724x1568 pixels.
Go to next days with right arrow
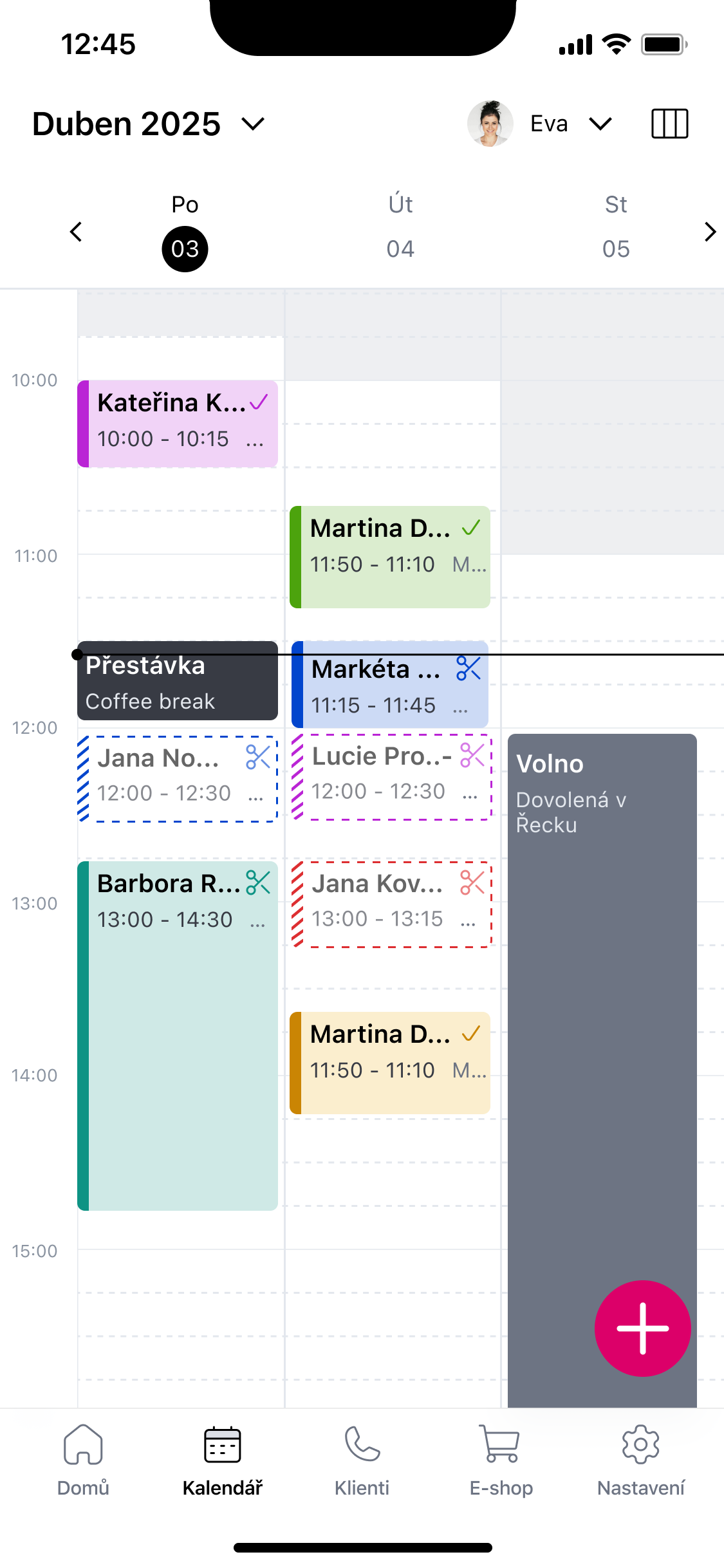coord(710,232)
